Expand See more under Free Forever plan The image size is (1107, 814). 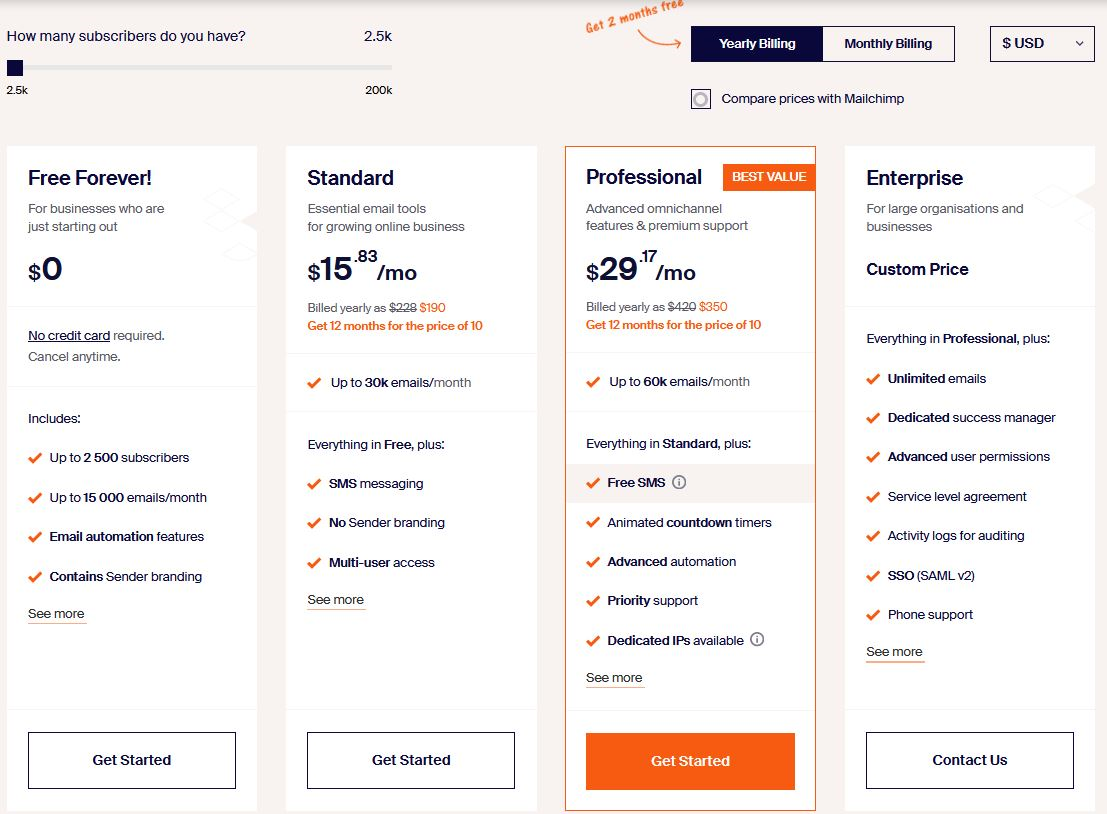coord(56,614)
